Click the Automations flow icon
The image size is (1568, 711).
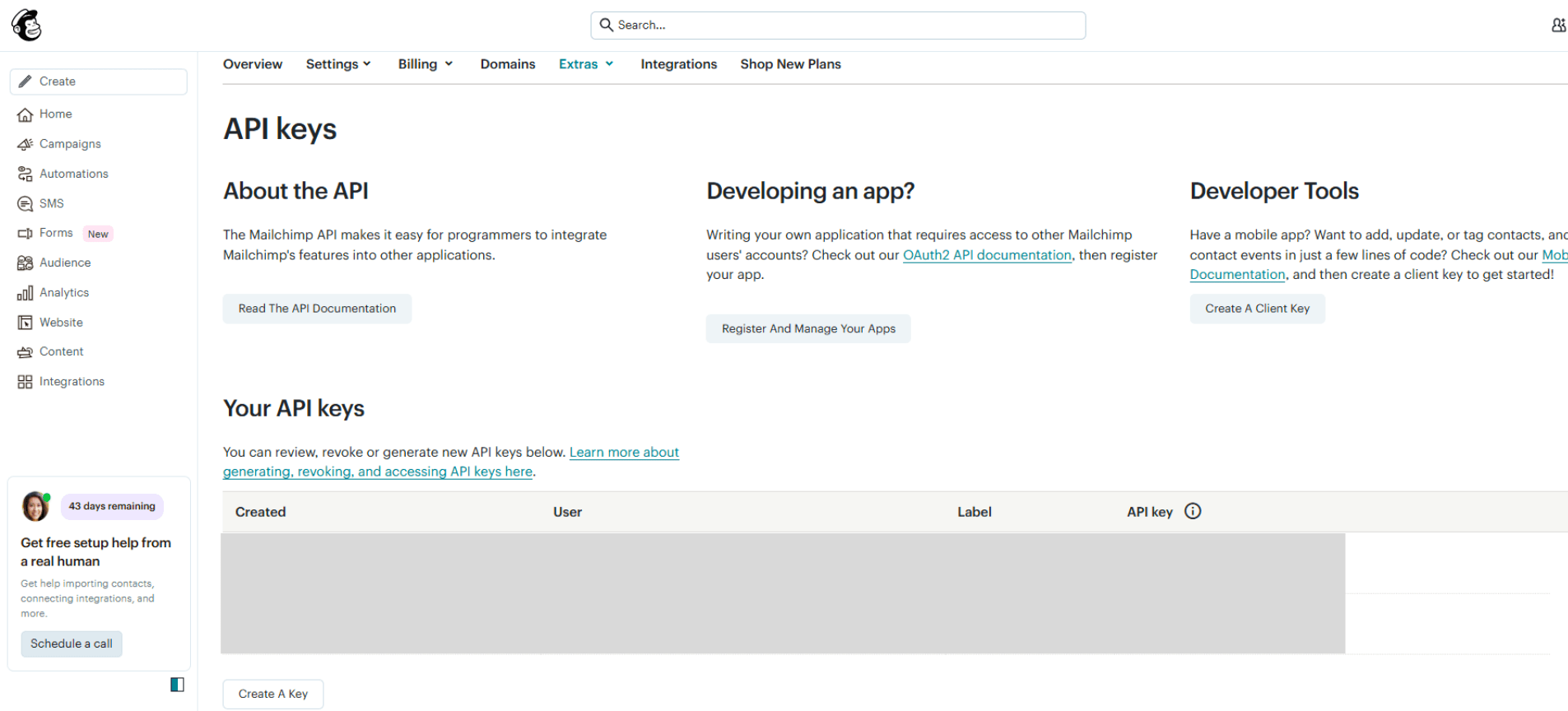26,174
